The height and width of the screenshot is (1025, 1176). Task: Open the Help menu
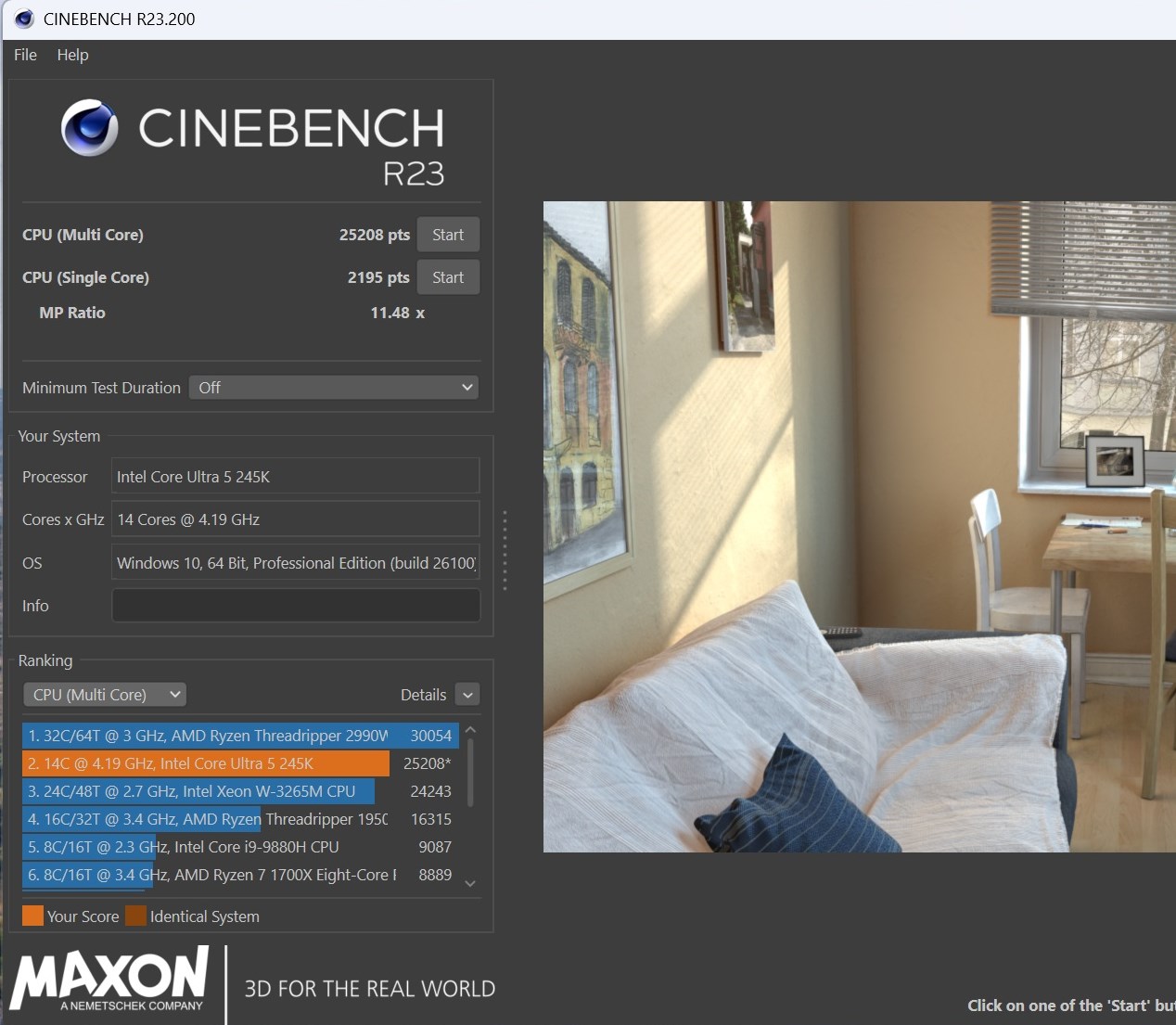click(72, 55)
